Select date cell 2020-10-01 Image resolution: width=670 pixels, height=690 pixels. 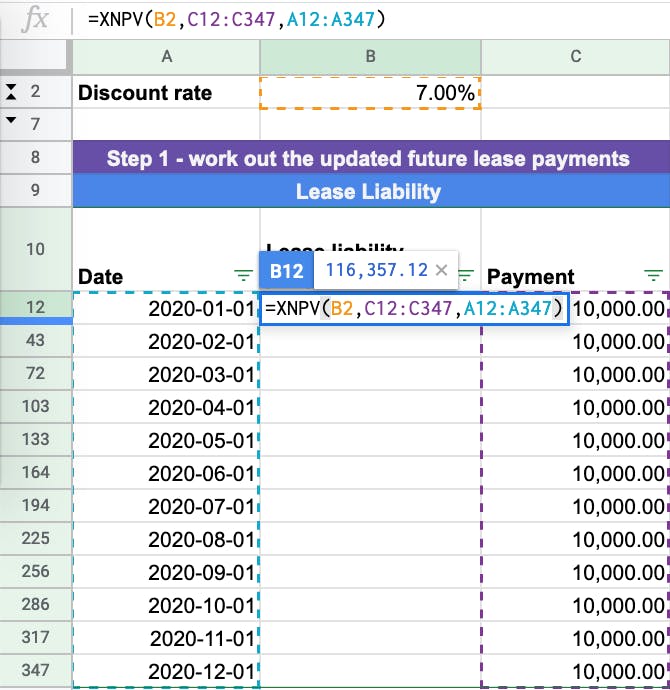[x=166, y=606]
